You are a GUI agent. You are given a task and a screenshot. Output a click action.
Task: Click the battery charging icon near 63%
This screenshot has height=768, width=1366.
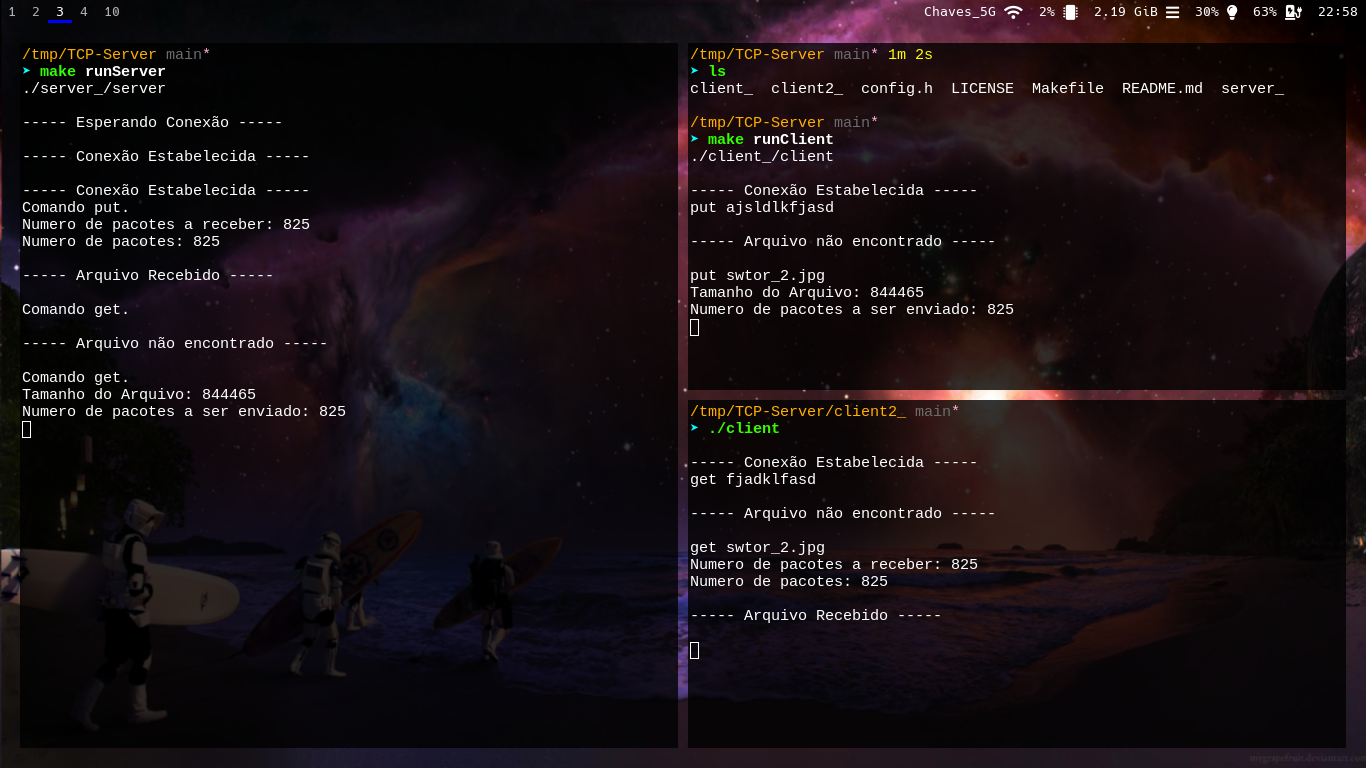tap(1292, 12)
